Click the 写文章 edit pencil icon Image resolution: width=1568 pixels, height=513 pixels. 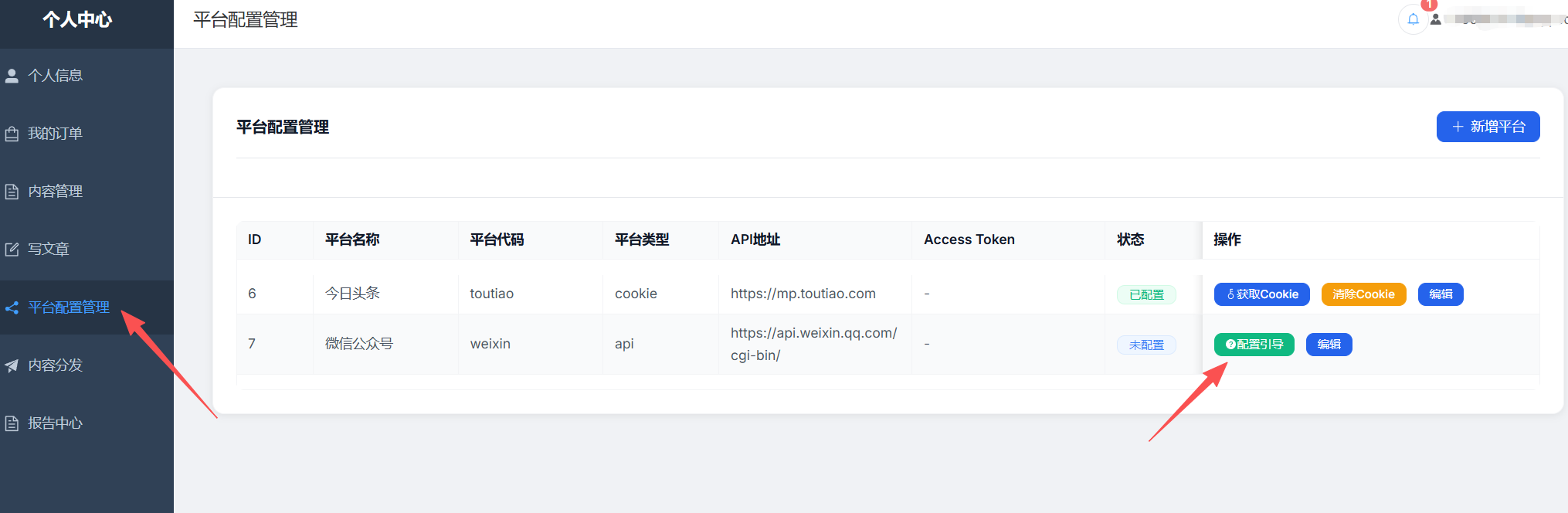(12, 250)
